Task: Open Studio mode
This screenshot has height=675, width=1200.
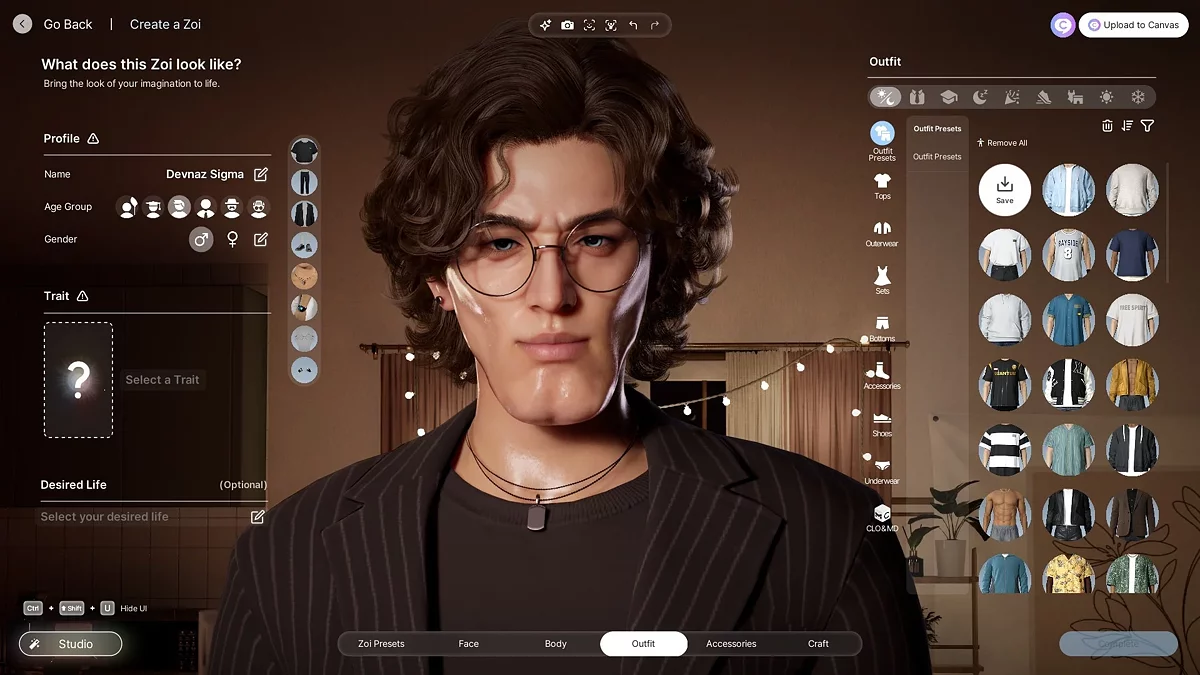Action: [x=70, y=644]
